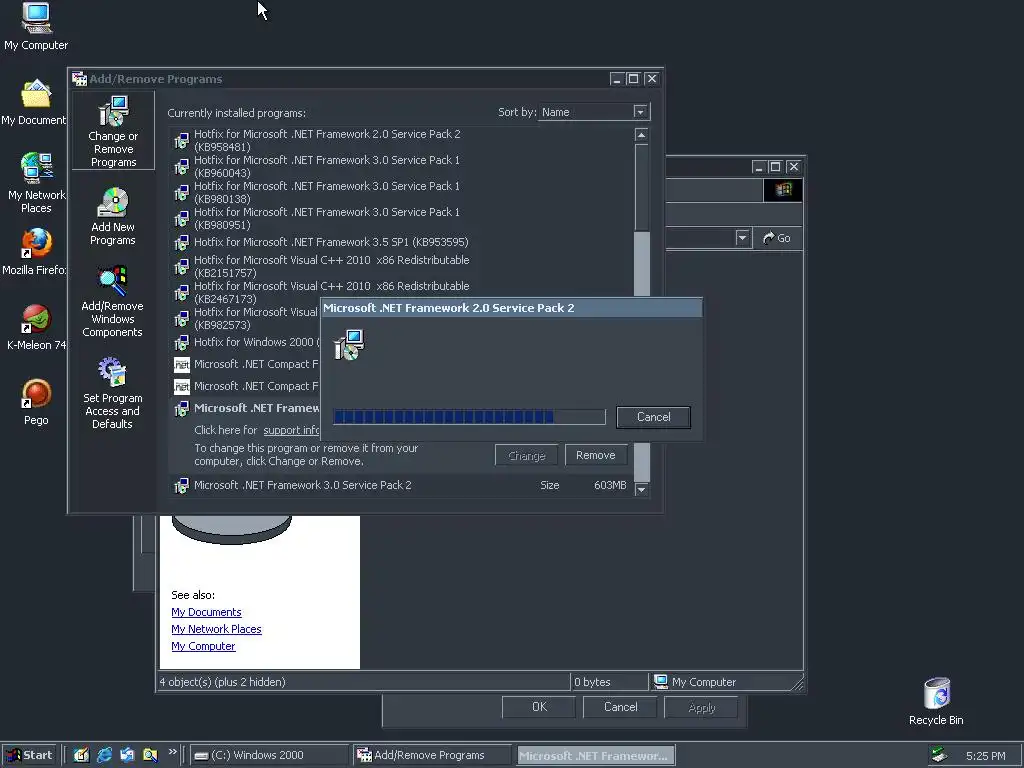Click the Change button
1024x768 pixels.
526,455
